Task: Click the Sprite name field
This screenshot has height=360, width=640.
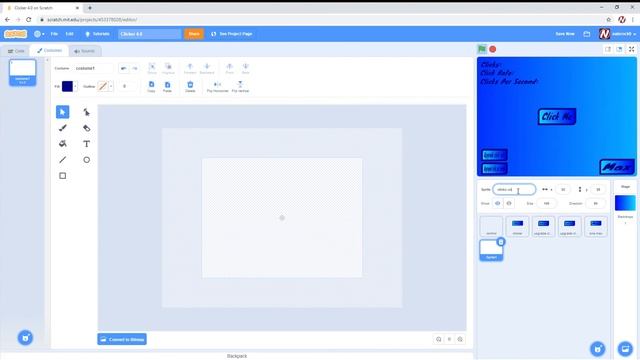Action: [514, 189]
